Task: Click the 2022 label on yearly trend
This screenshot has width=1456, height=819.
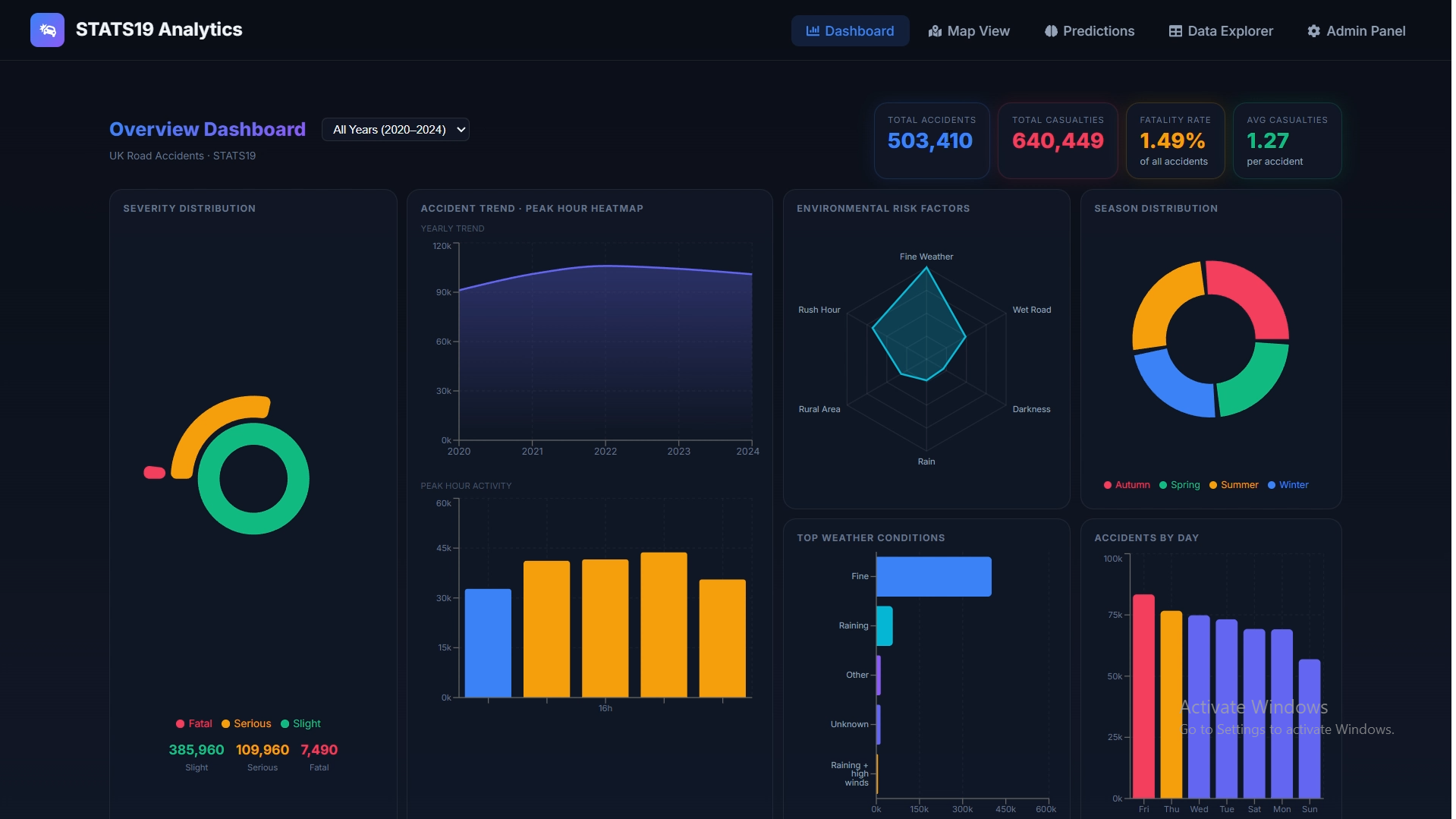Action: pos(605,452)
